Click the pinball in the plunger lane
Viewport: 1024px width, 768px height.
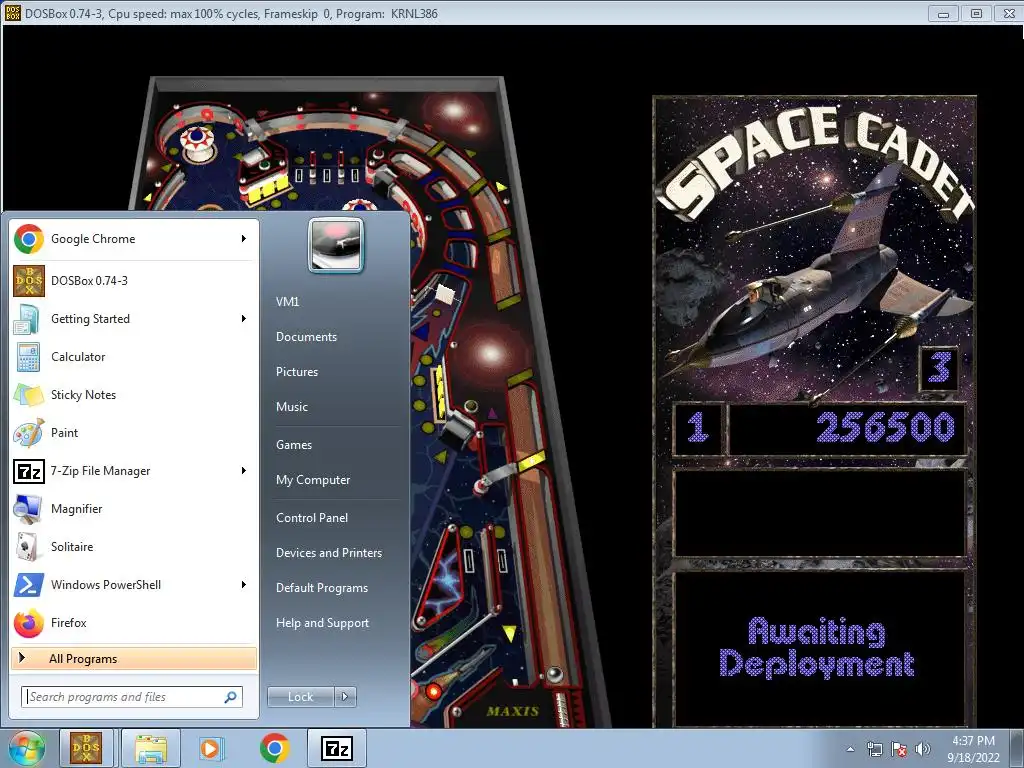point(554,673)
